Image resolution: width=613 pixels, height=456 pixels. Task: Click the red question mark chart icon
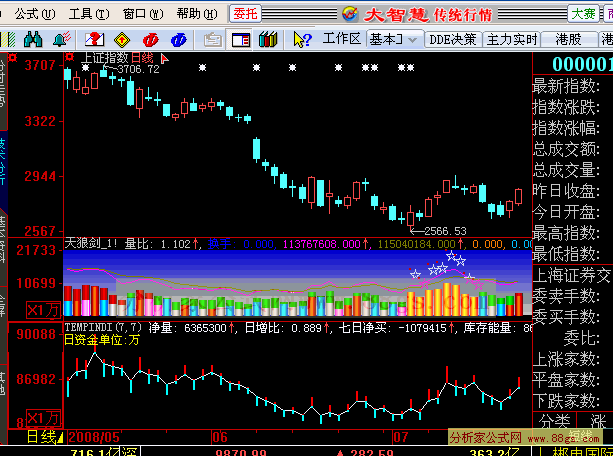coord(95,39)
